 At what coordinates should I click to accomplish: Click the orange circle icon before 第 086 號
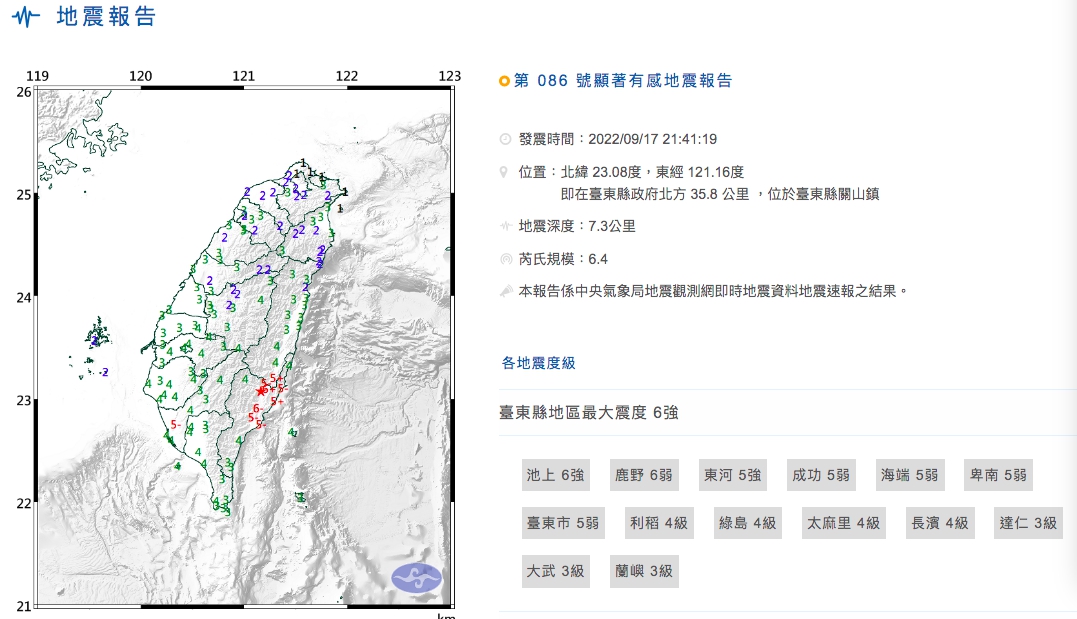click(504, 81)
